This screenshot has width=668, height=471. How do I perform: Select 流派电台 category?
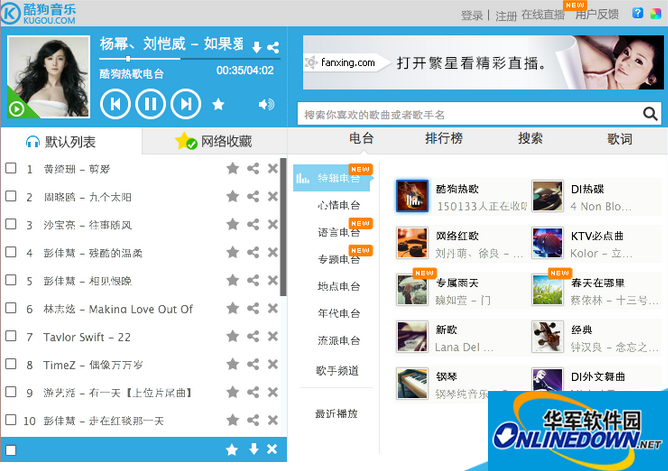pyautogui.click(x=339, y=341)
